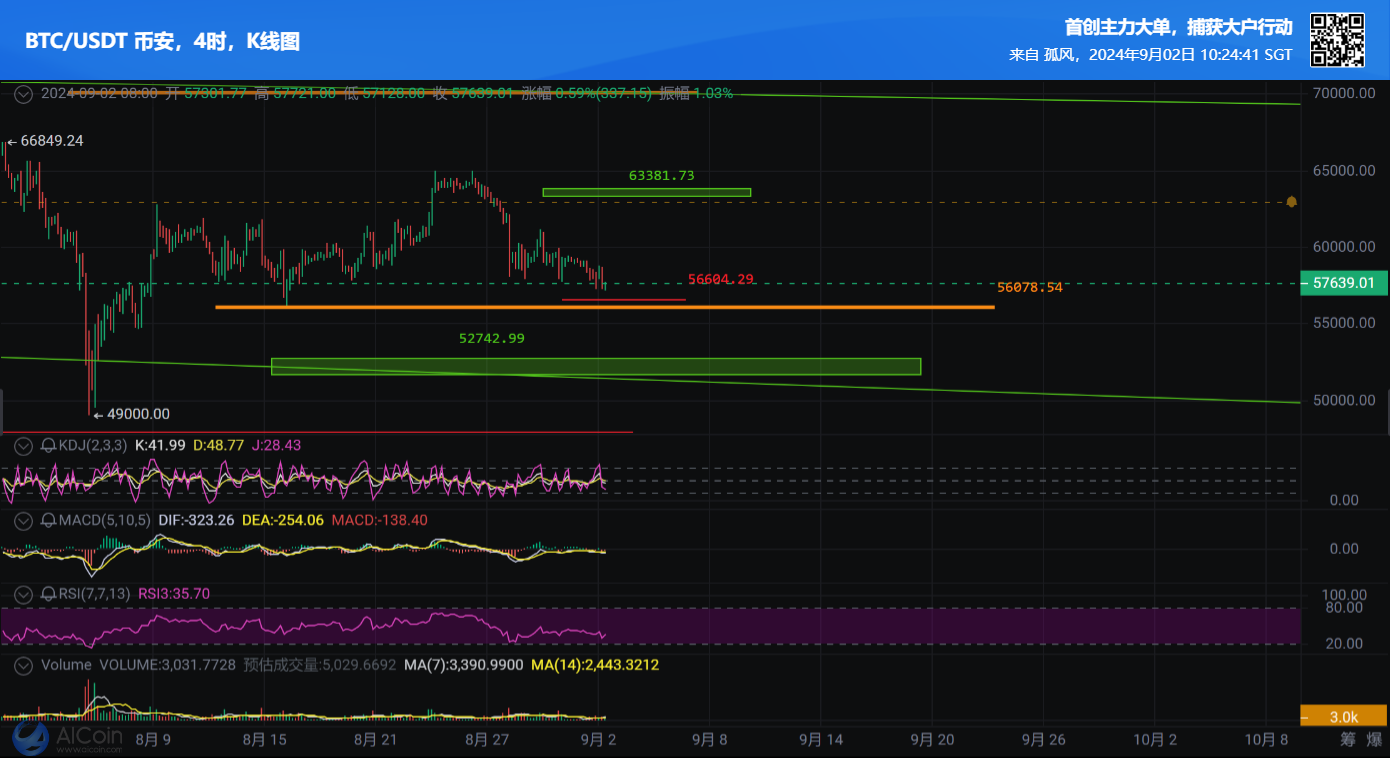Click the golden price alert bell marker
This screenshot has height=758, width=1390.
pyautogui.click(x=1291, y=202)
